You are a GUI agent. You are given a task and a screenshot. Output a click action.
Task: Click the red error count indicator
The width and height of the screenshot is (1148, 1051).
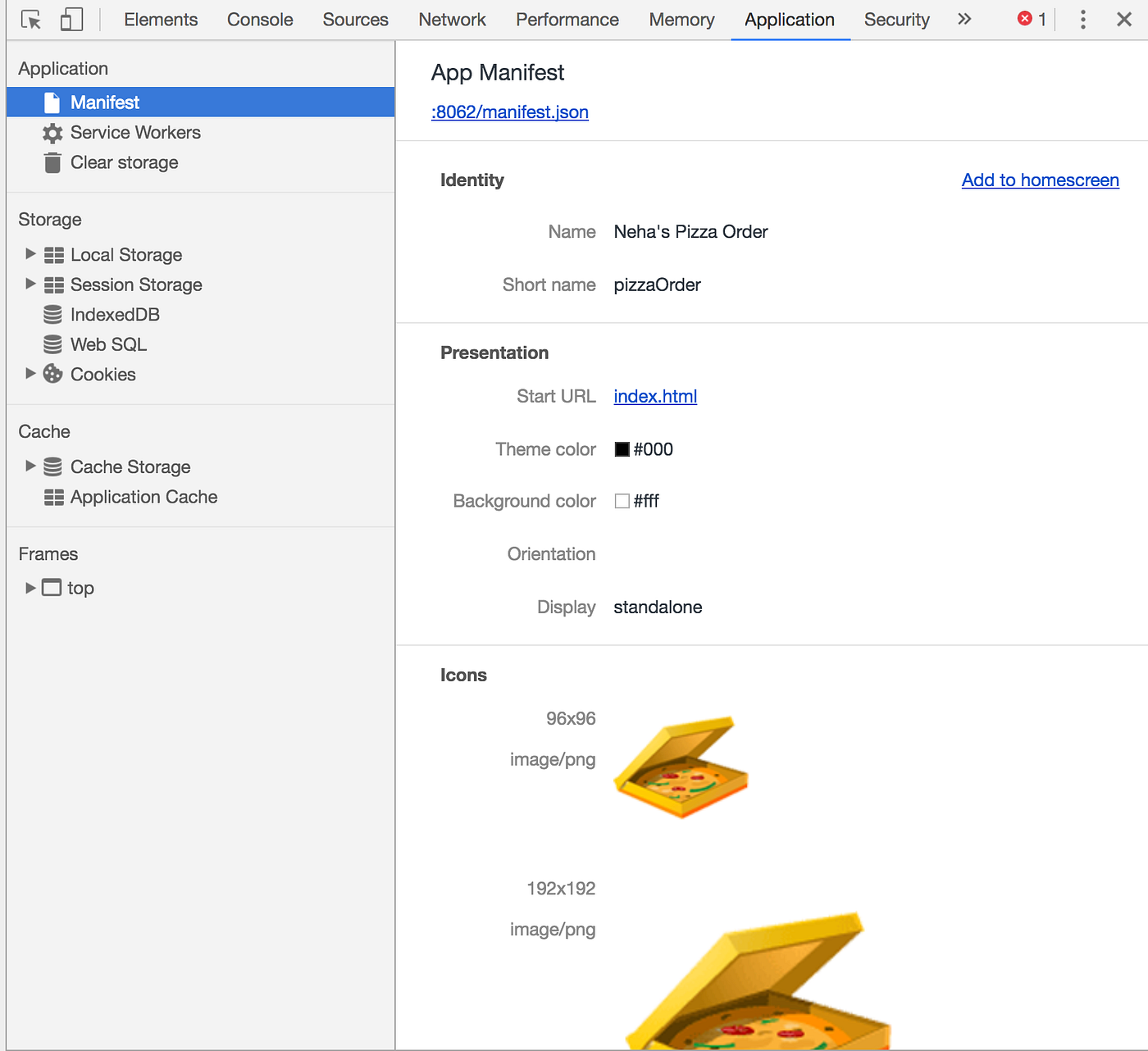point(1032,19)
